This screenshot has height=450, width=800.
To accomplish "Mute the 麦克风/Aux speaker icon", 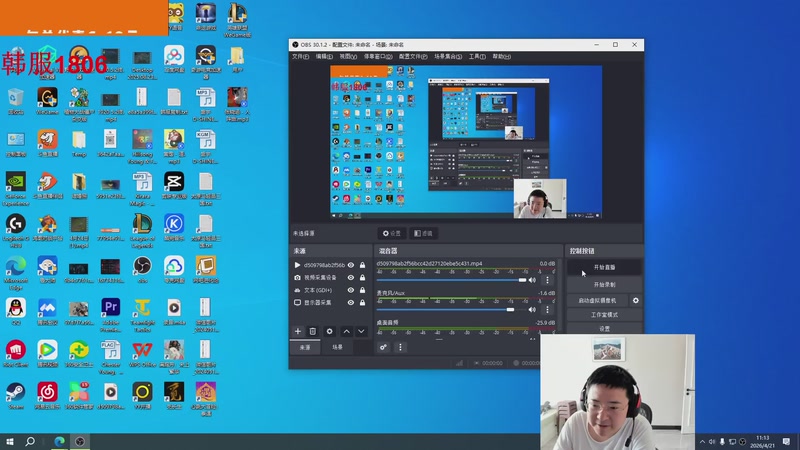I will tap(533, 310).
